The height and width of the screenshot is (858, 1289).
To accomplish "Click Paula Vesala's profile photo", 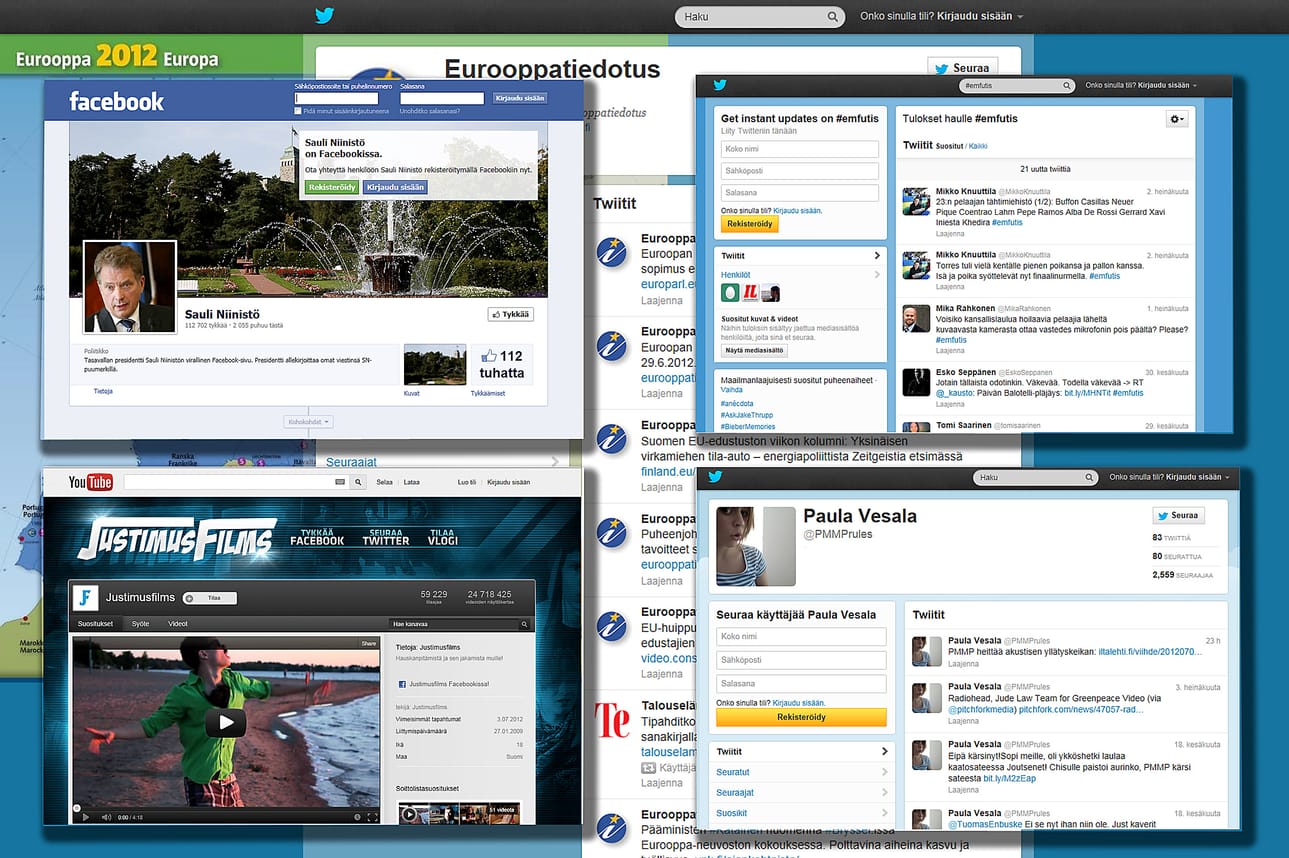I will [756, 546].
